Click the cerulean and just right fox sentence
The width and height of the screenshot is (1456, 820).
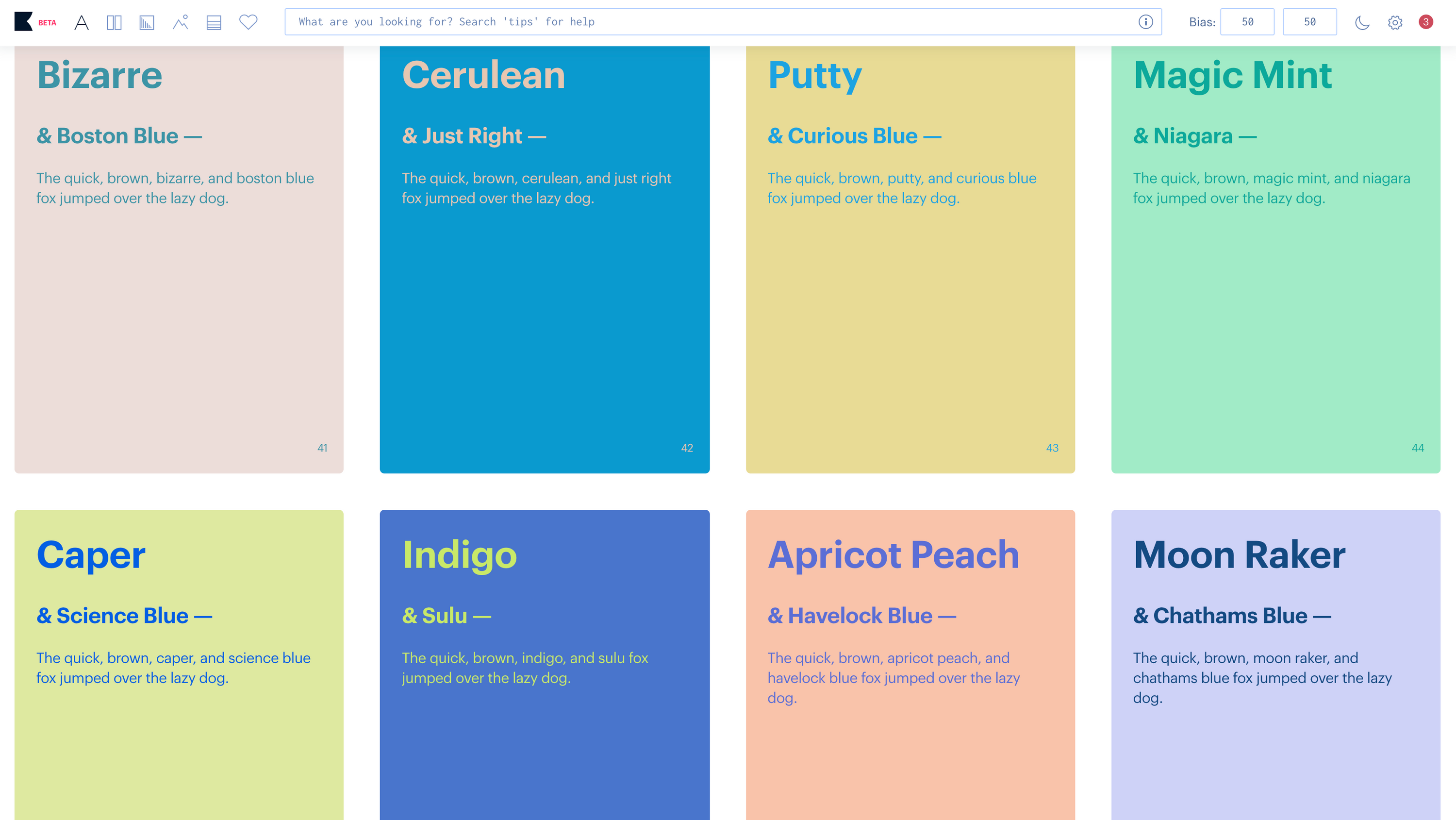pyautogui.click(x=536, y=188)
